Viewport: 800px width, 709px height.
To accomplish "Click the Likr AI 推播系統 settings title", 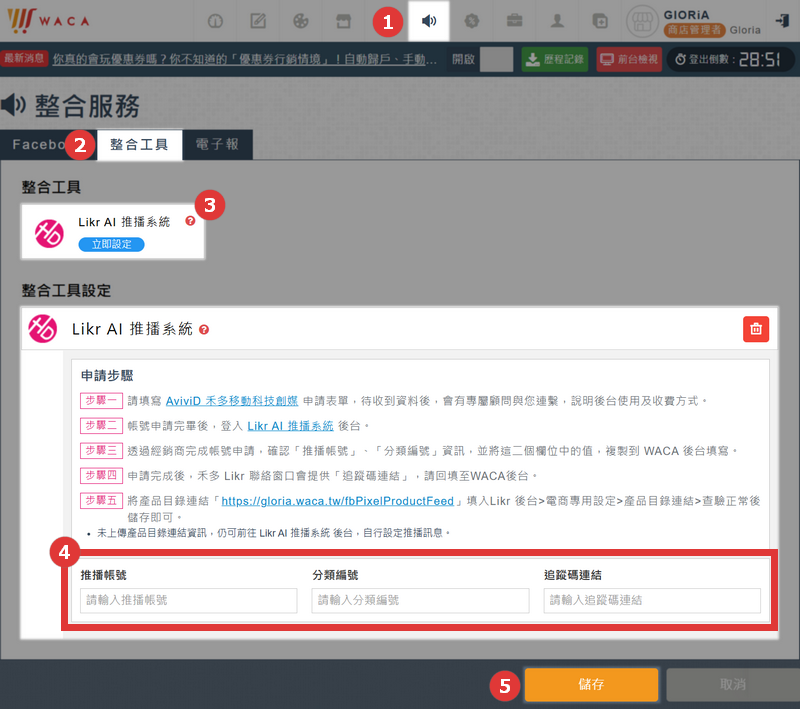I will [x=133, y=329].
